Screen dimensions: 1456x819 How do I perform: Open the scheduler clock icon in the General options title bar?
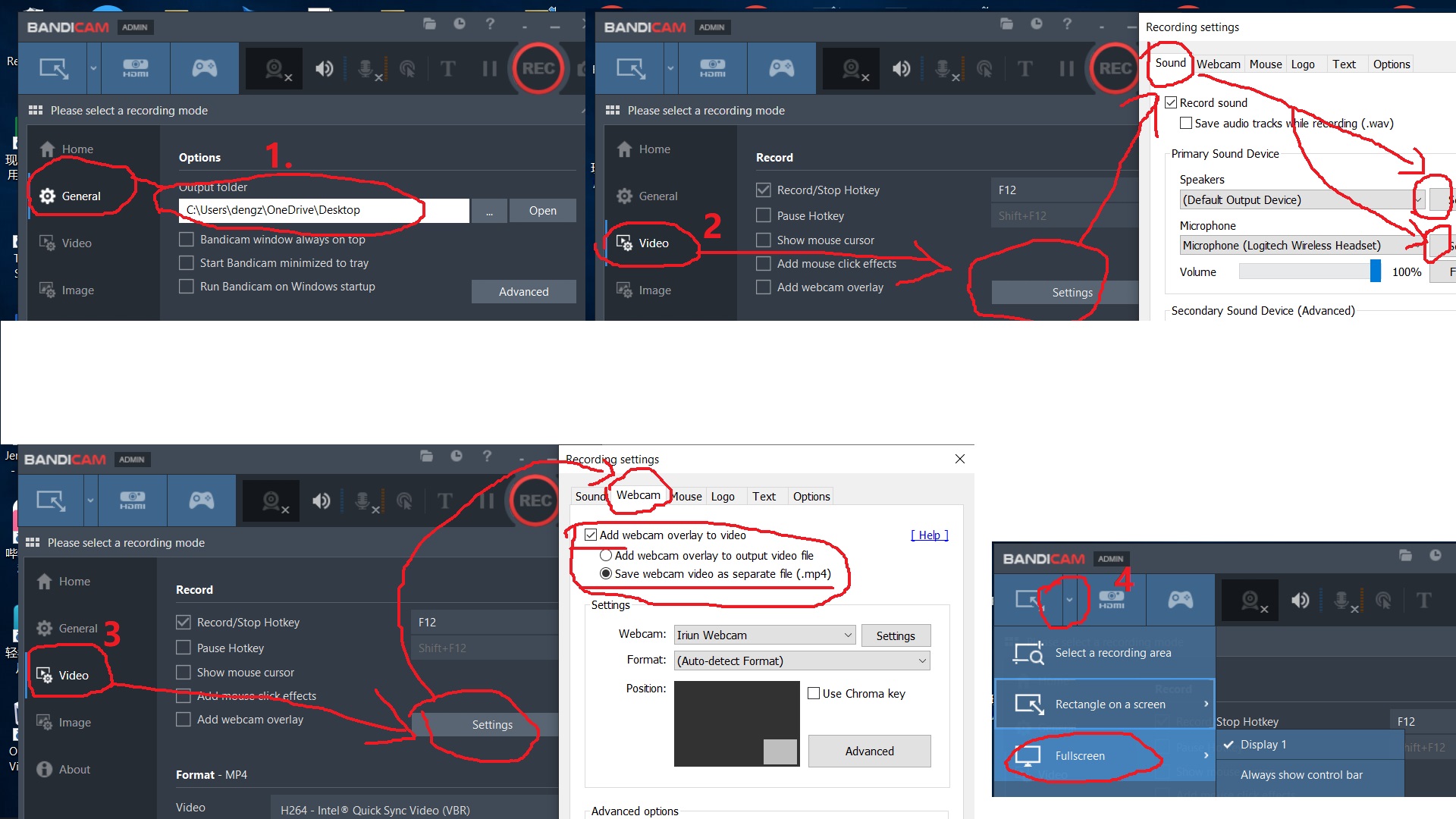pyautogui.click(x=460, y=24)
